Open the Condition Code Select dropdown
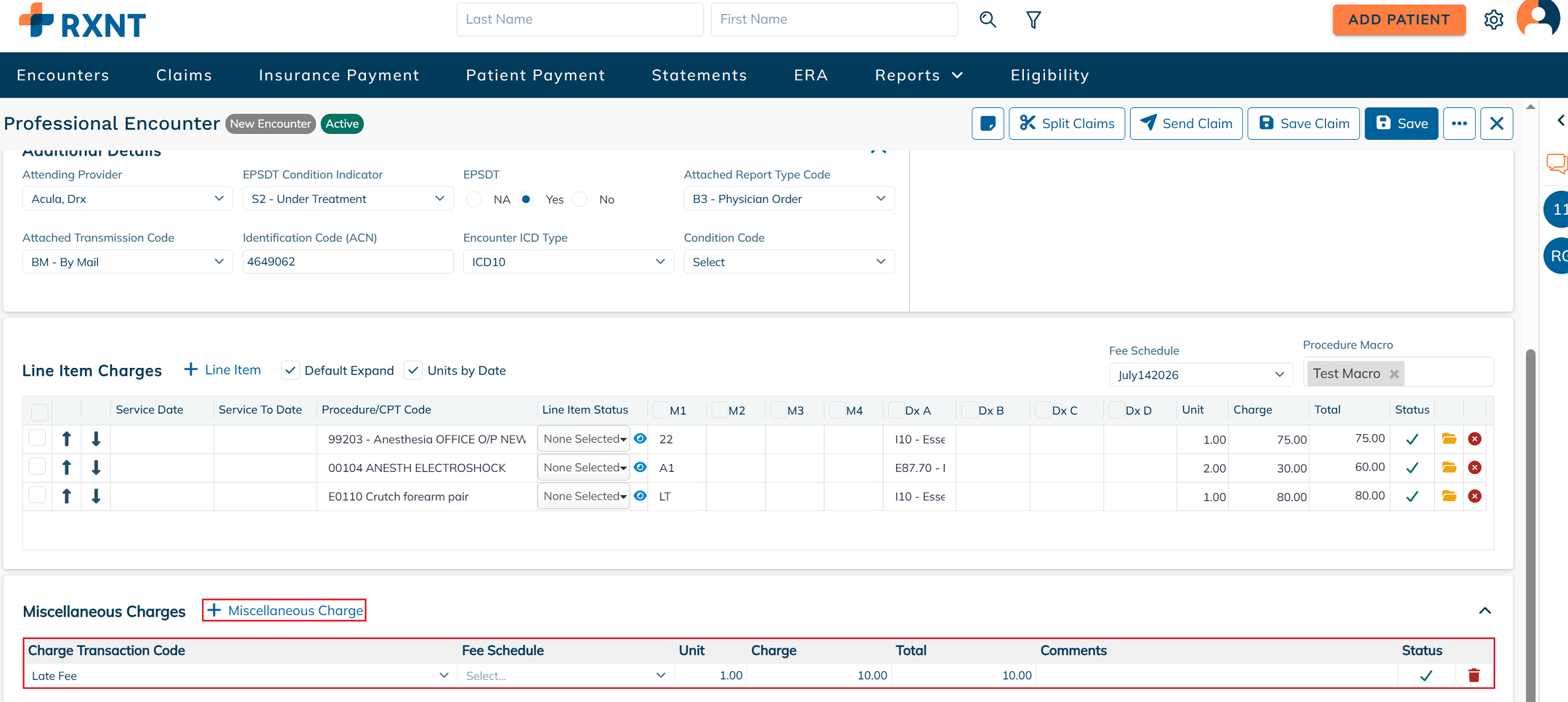1568x702 pixels. point(789,262)
